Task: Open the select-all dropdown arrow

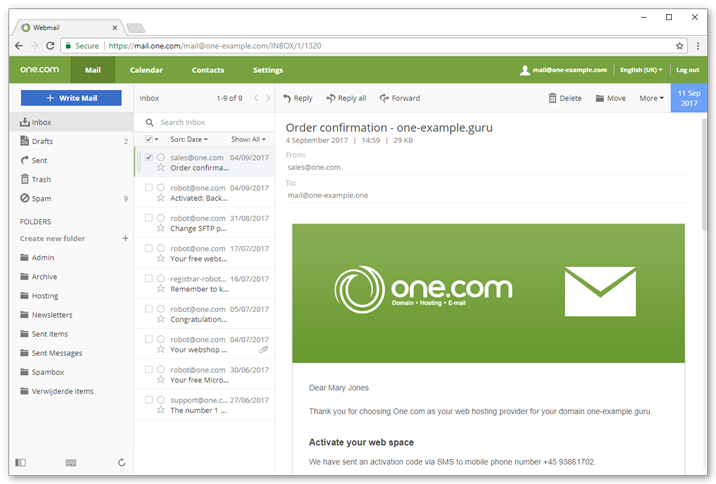Action: tap(157, 139)
